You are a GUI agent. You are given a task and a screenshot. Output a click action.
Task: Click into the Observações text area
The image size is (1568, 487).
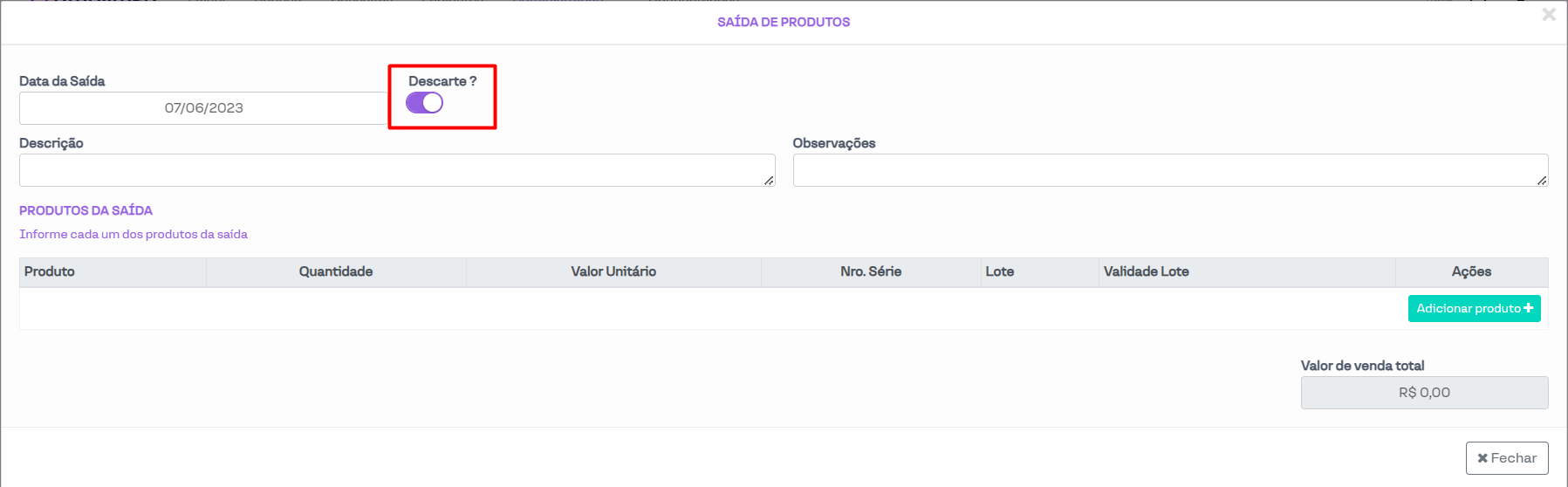pyautogui.click(x=1169, y=170)
